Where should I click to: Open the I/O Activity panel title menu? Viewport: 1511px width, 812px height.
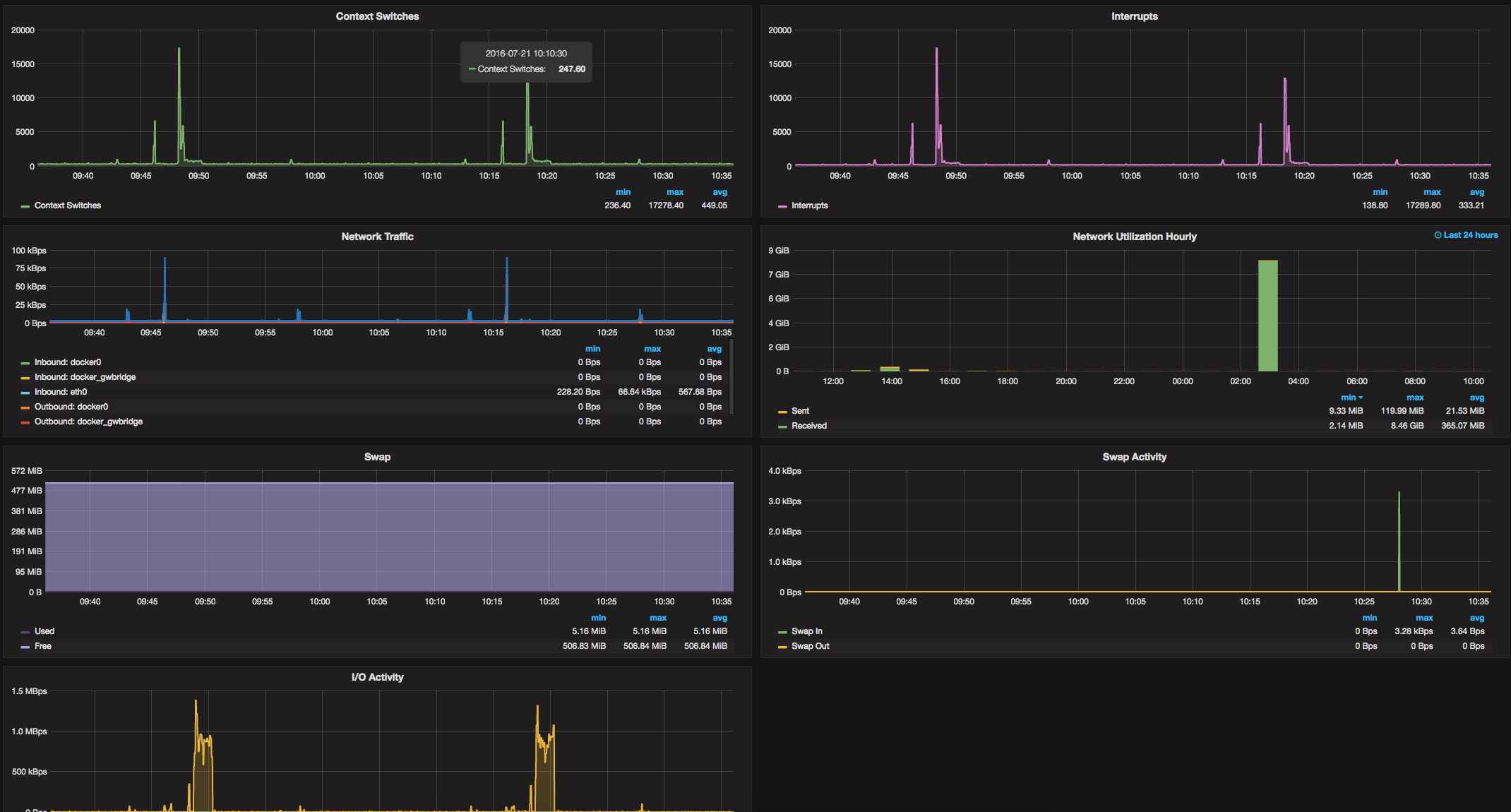coord(377,677)
